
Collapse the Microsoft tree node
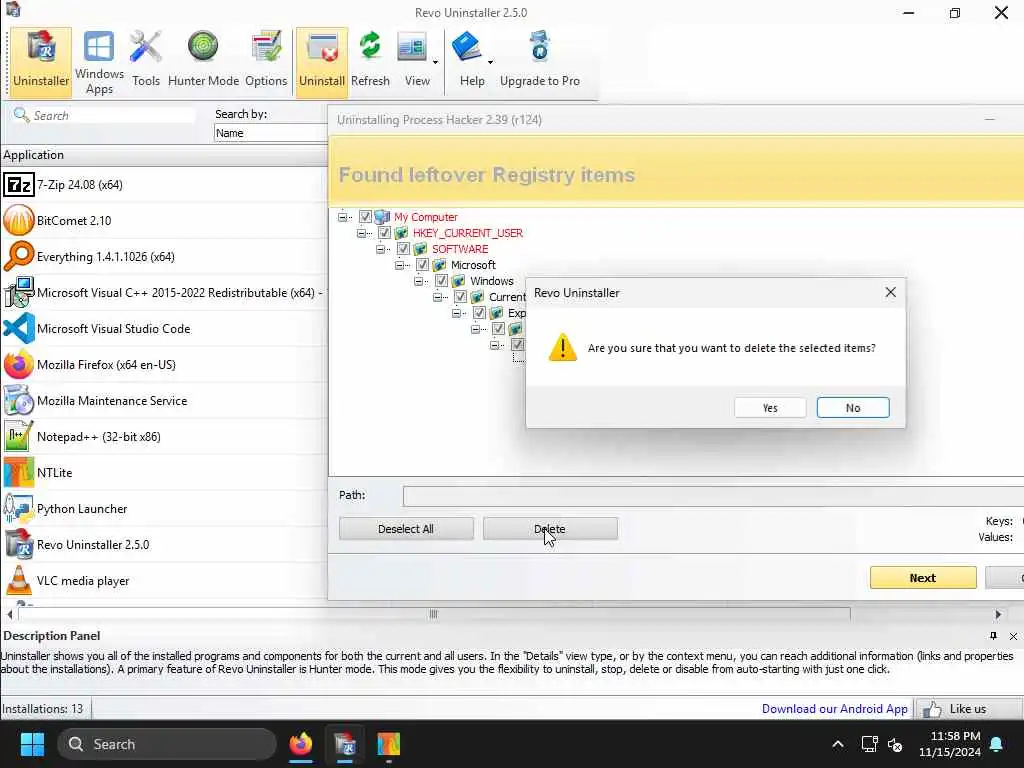click(399, 265)
